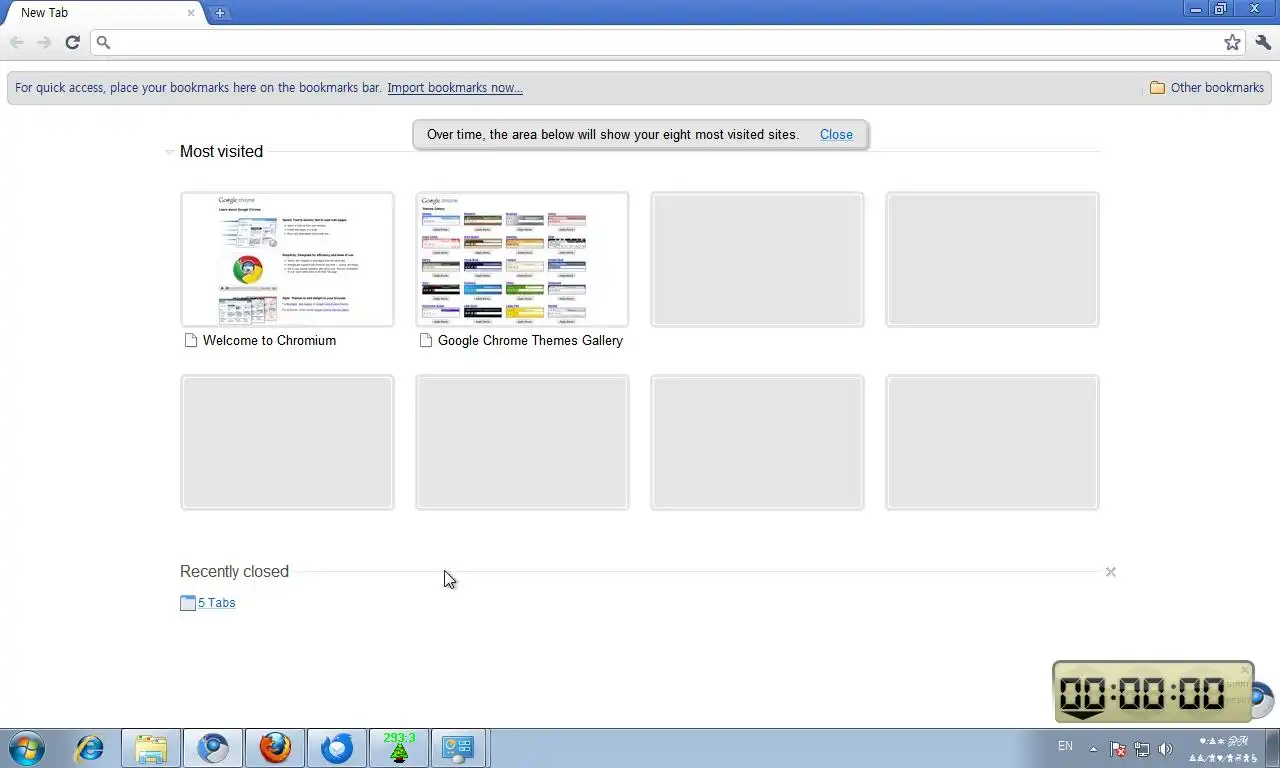This screenshot has height=768, width=1280.
Task: Click the Most visited heading
Action: click(x=221, y=151)
